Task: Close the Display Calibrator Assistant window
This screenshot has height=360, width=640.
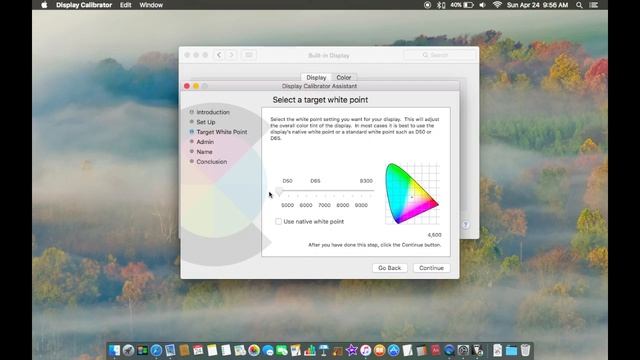Action: pos(187,86)
